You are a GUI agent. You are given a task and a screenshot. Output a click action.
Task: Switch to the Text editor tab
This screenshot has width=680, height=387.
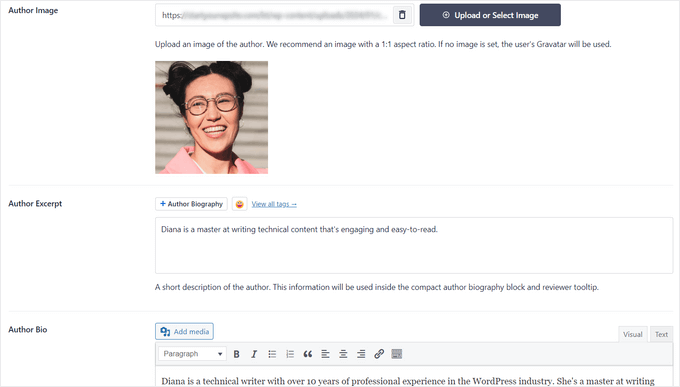coord(661,334)
